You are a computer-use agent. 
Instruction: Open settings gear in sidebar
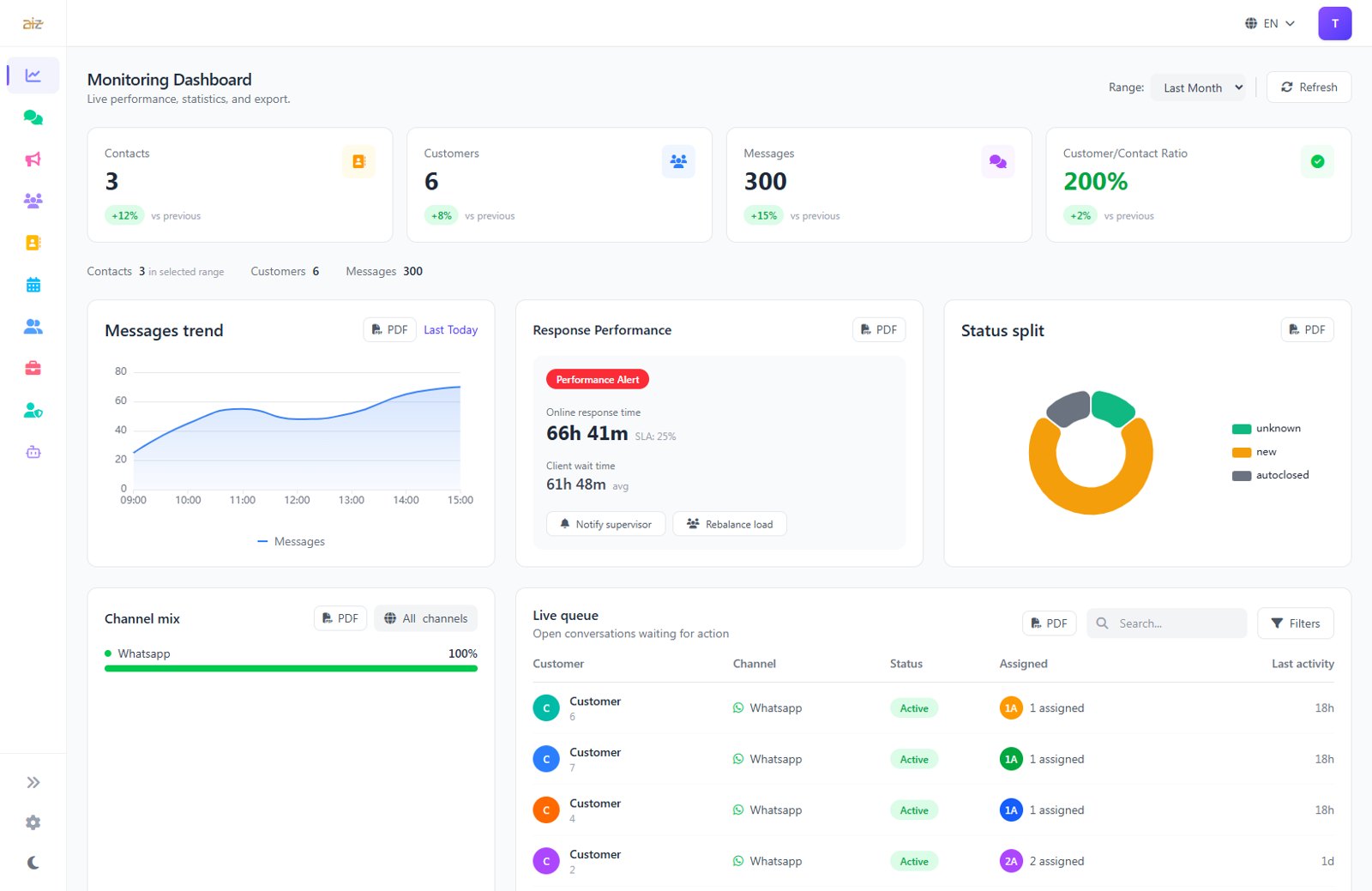[33, 822]
